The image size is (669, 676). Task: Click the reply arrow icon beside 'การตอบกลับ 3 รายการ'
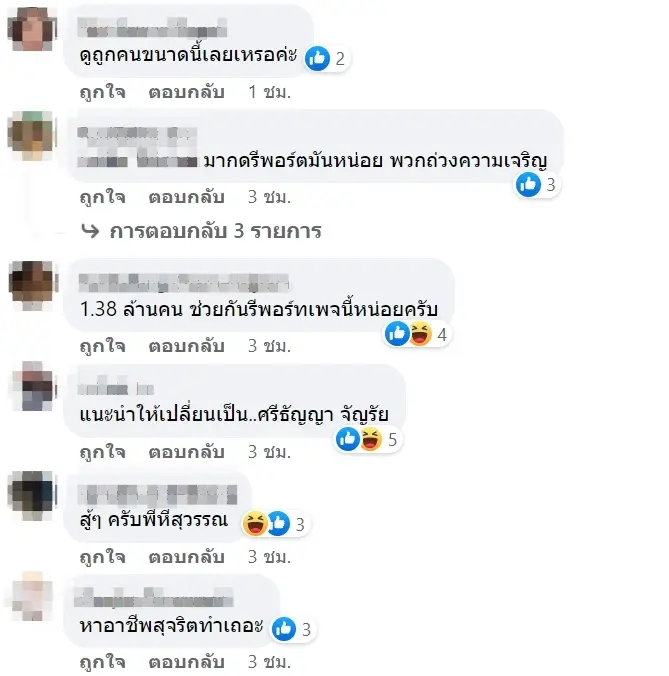90,232
